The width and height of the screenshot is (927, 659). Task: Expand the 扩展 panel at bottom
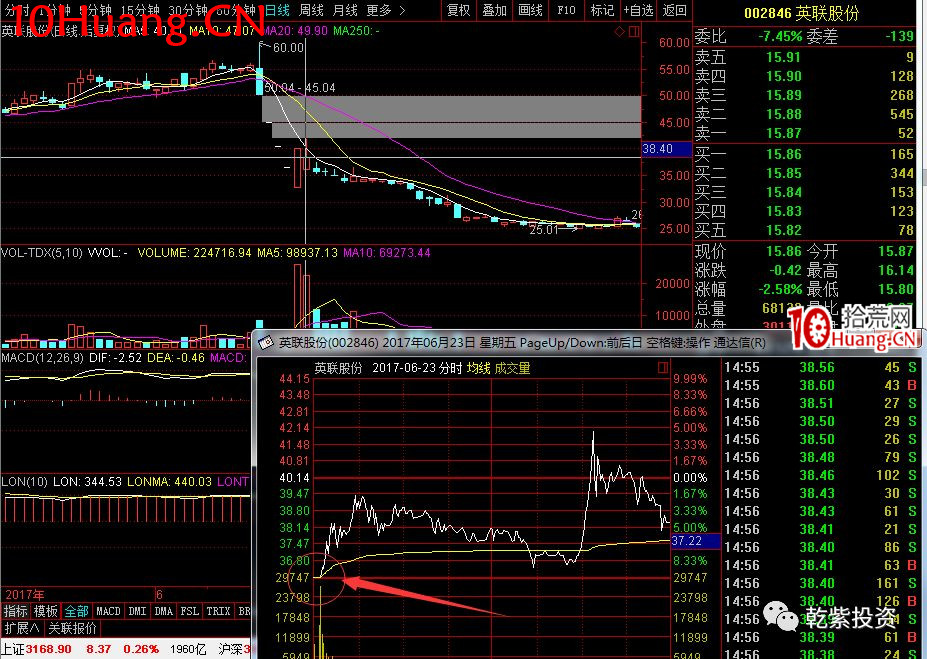pyautogui.click(x=21, y=628)
